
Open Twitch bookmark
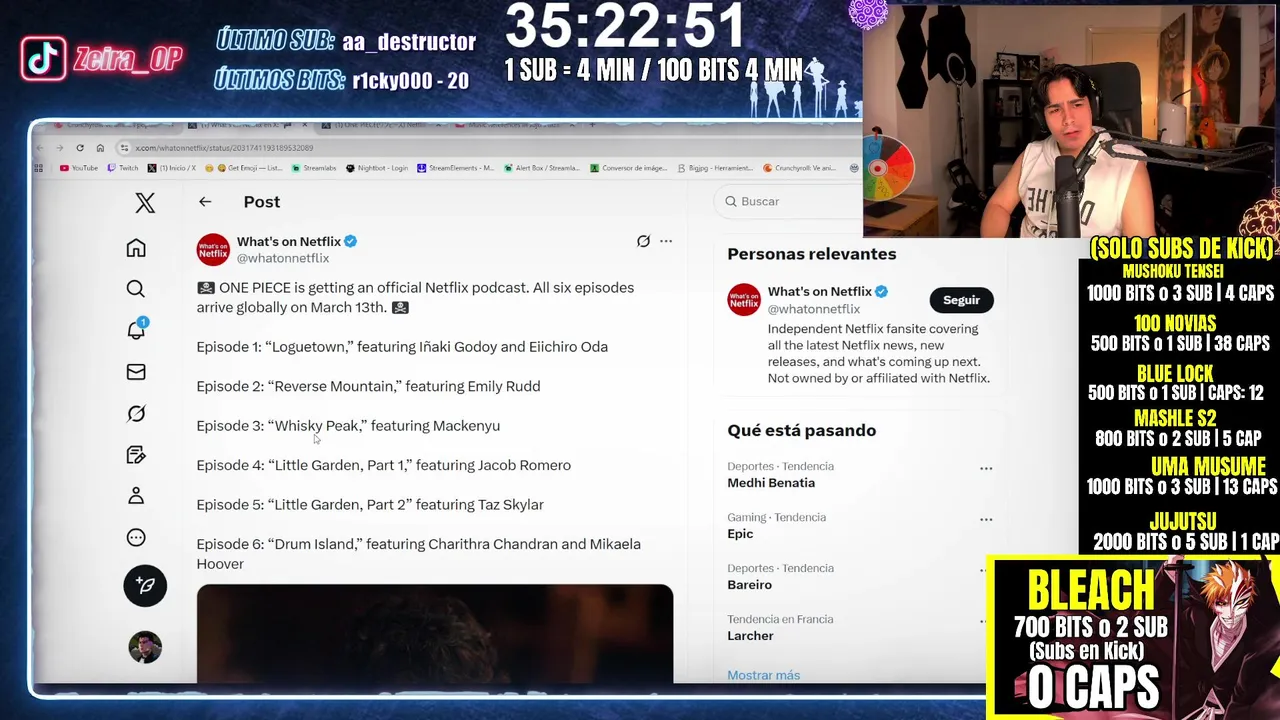point(123,168)
